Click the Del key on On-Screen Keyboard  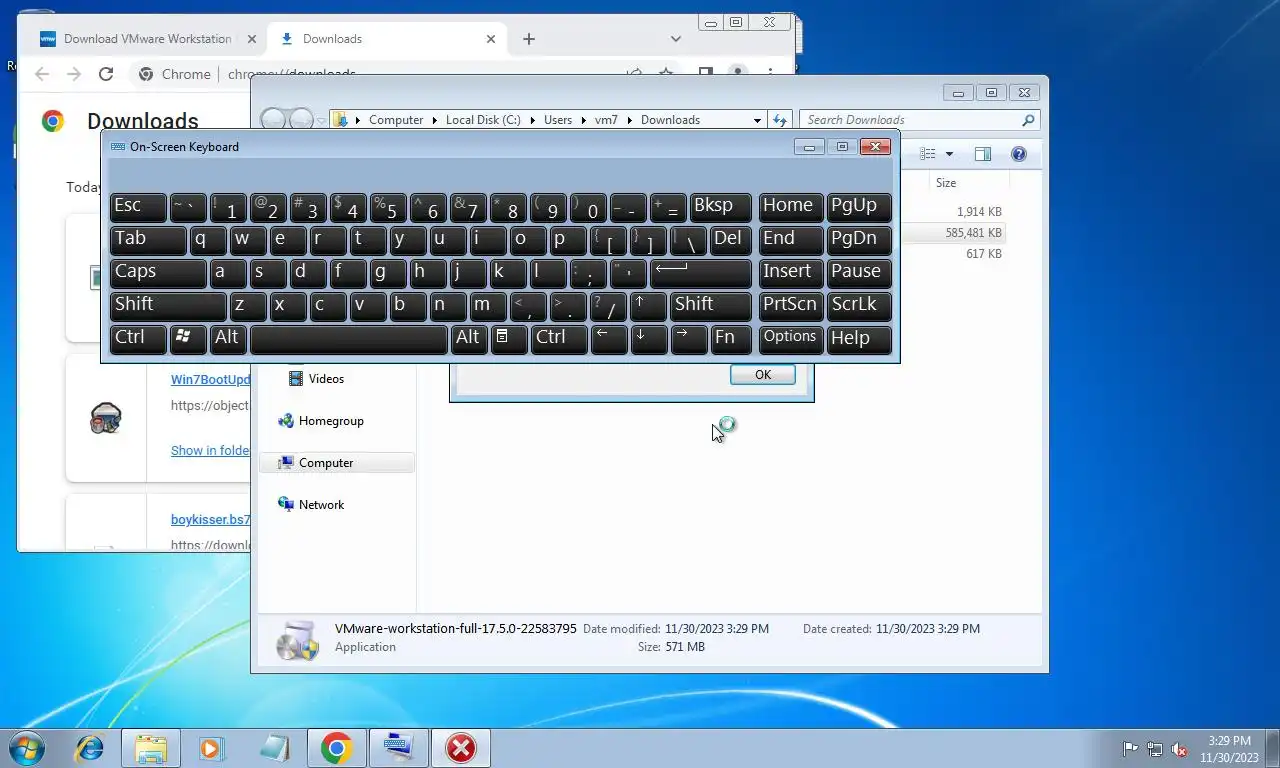[x=731, y=239]
